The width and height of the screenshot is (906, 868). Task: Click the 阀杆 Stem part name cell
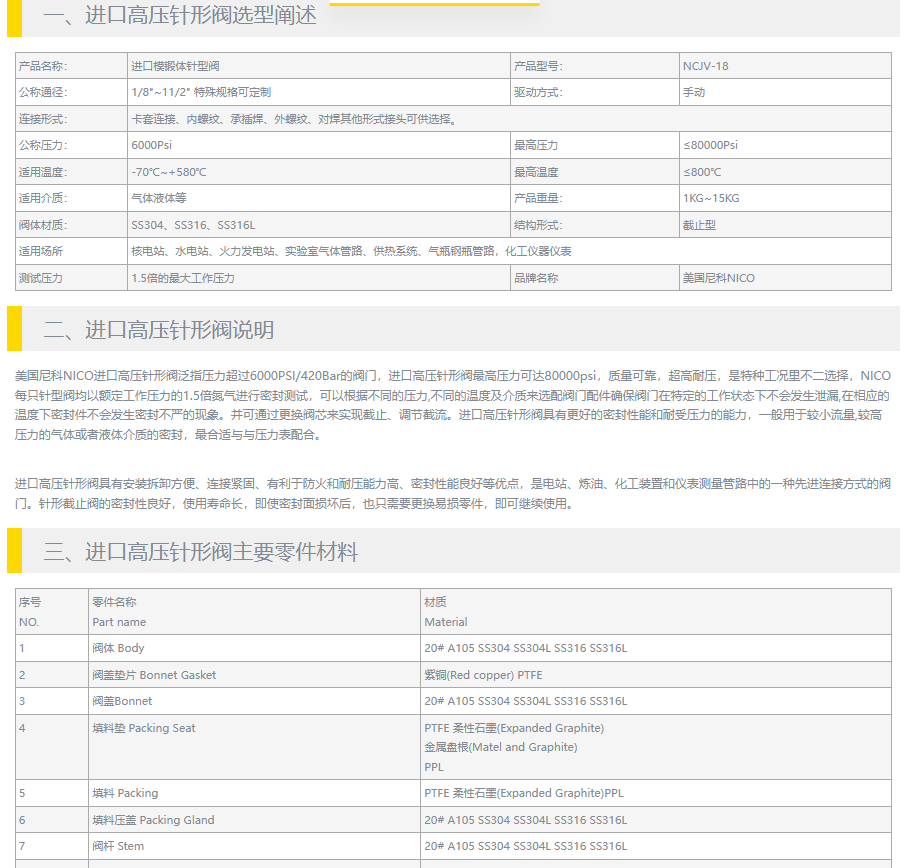[x=118, y=846]
